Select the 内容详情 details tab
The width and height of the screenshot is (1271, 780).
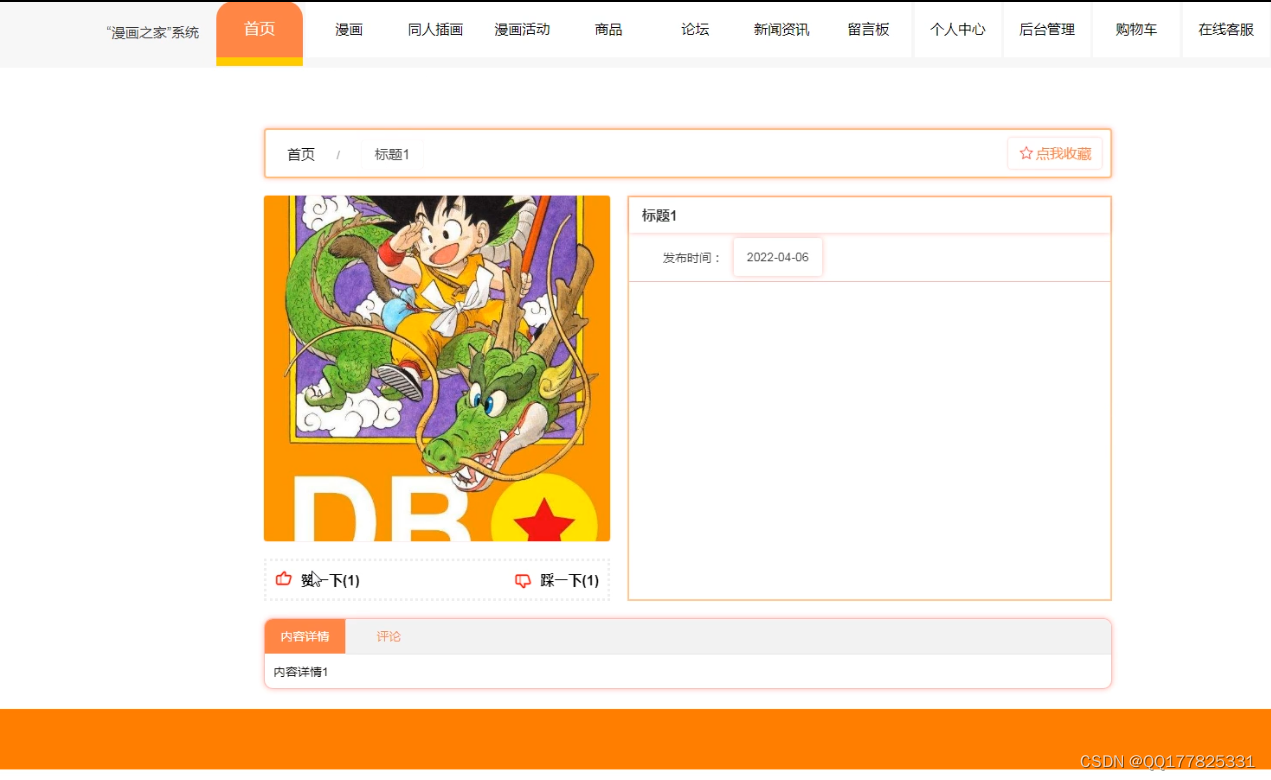coord(303,636)
